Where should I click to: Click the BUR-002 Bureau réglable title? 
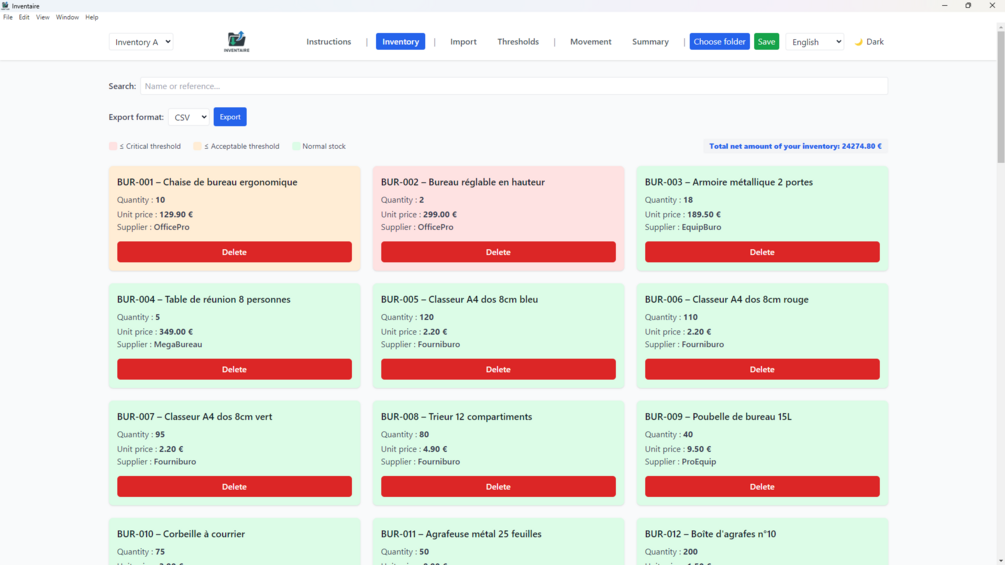click(463, 182)
